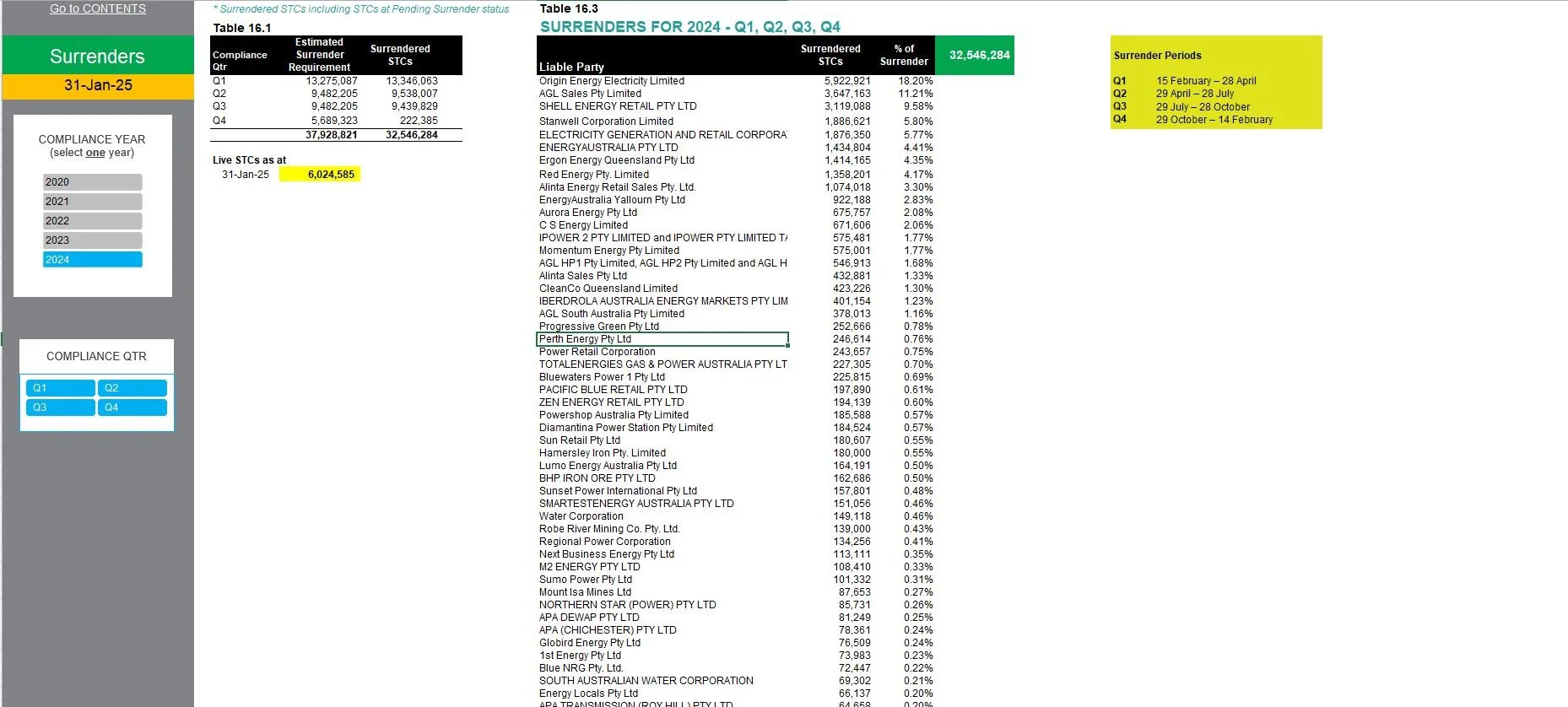Select the Q3 period 29 July – 28 October
This screenshot has height=707, width=1568.
(1203, 107)
